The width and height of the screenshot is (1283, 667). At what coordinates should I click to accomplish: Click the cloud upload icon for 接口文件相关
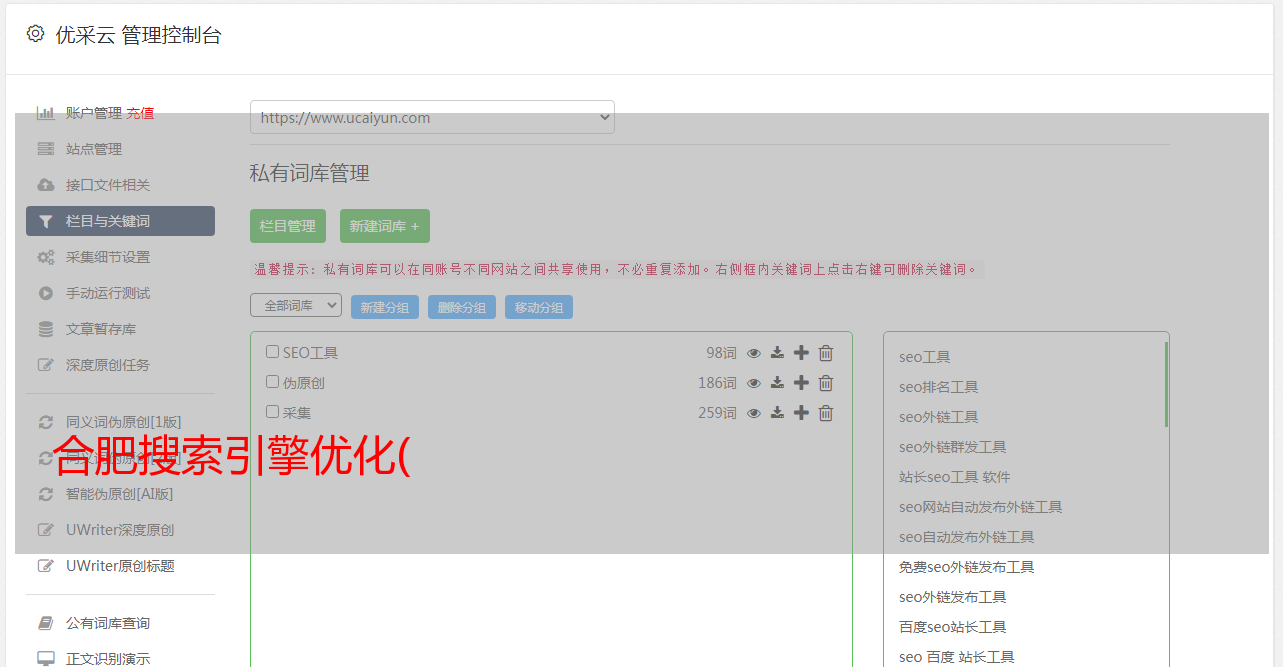point(46,185)
